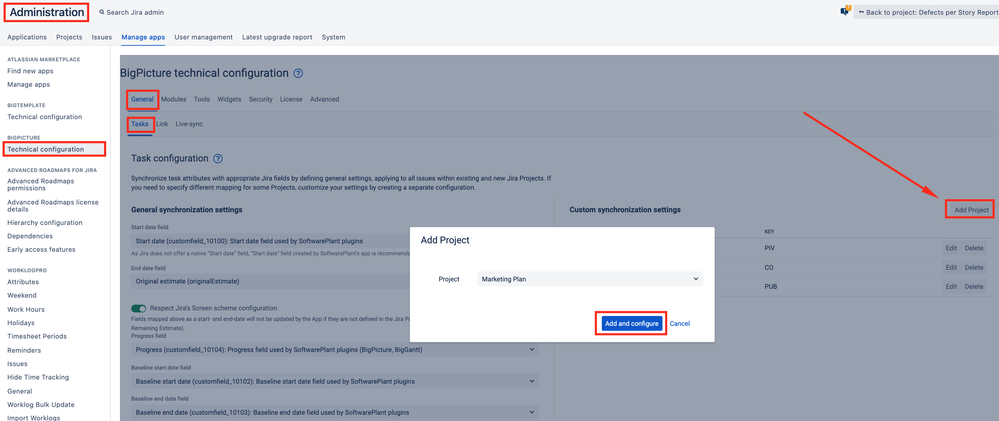Open Timesheet Periods sidebar link
This screenshot has width=999, height=421.
tap(37, 336)
